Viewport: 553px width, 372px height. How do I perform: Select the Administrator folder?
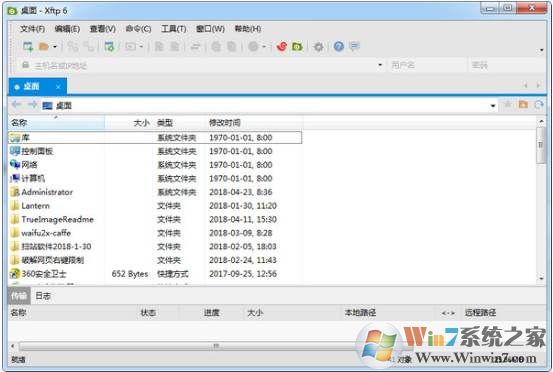[155, 192]
